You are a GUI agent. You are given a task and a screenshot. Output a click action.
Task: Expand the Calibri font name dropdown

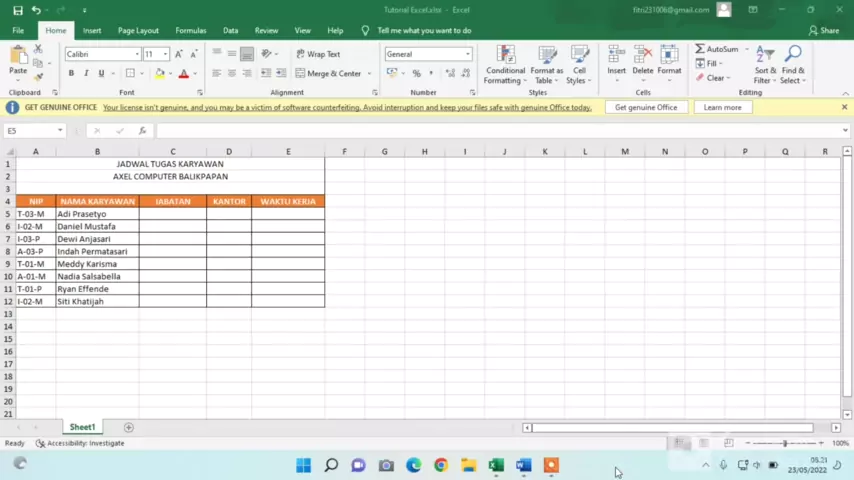coord(137,54)
